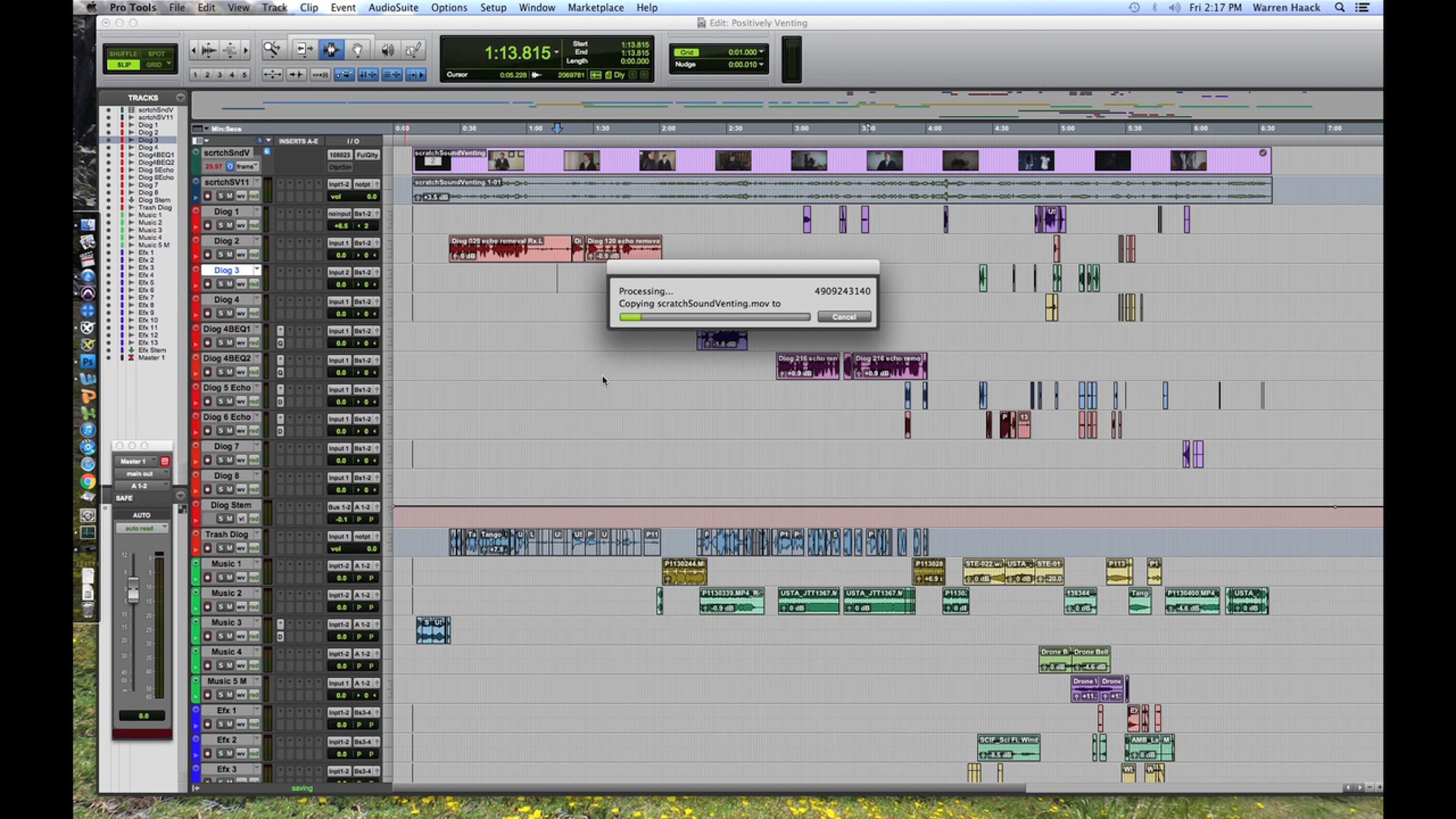This screenshot has width=1456, height=819.
Task: Open the Tracks list options menu
Action: 180,97
